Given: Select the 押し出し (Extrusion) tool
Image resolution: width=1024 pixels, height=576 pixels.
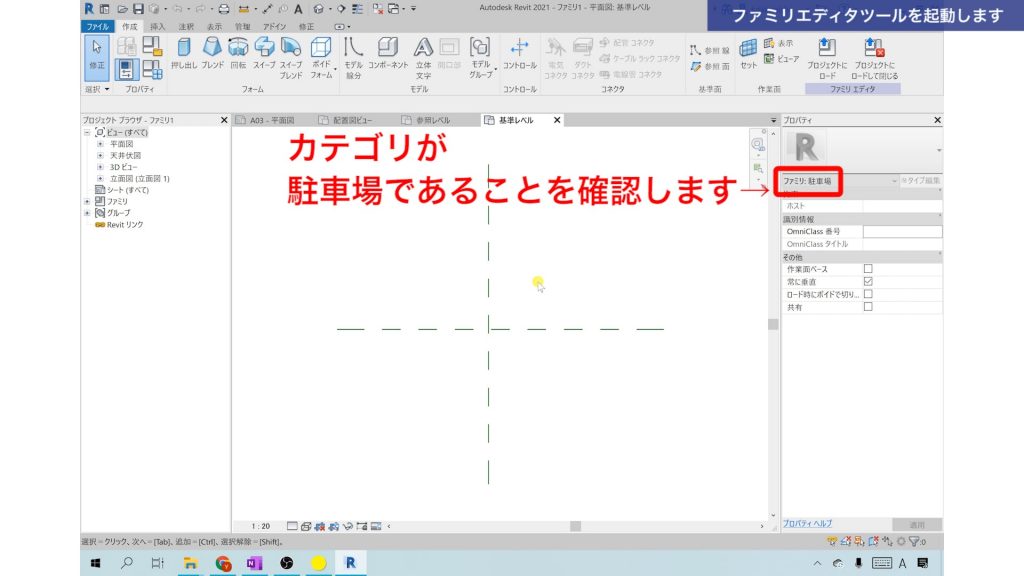Looking at the screenshot, I should (x=183, y=55).
